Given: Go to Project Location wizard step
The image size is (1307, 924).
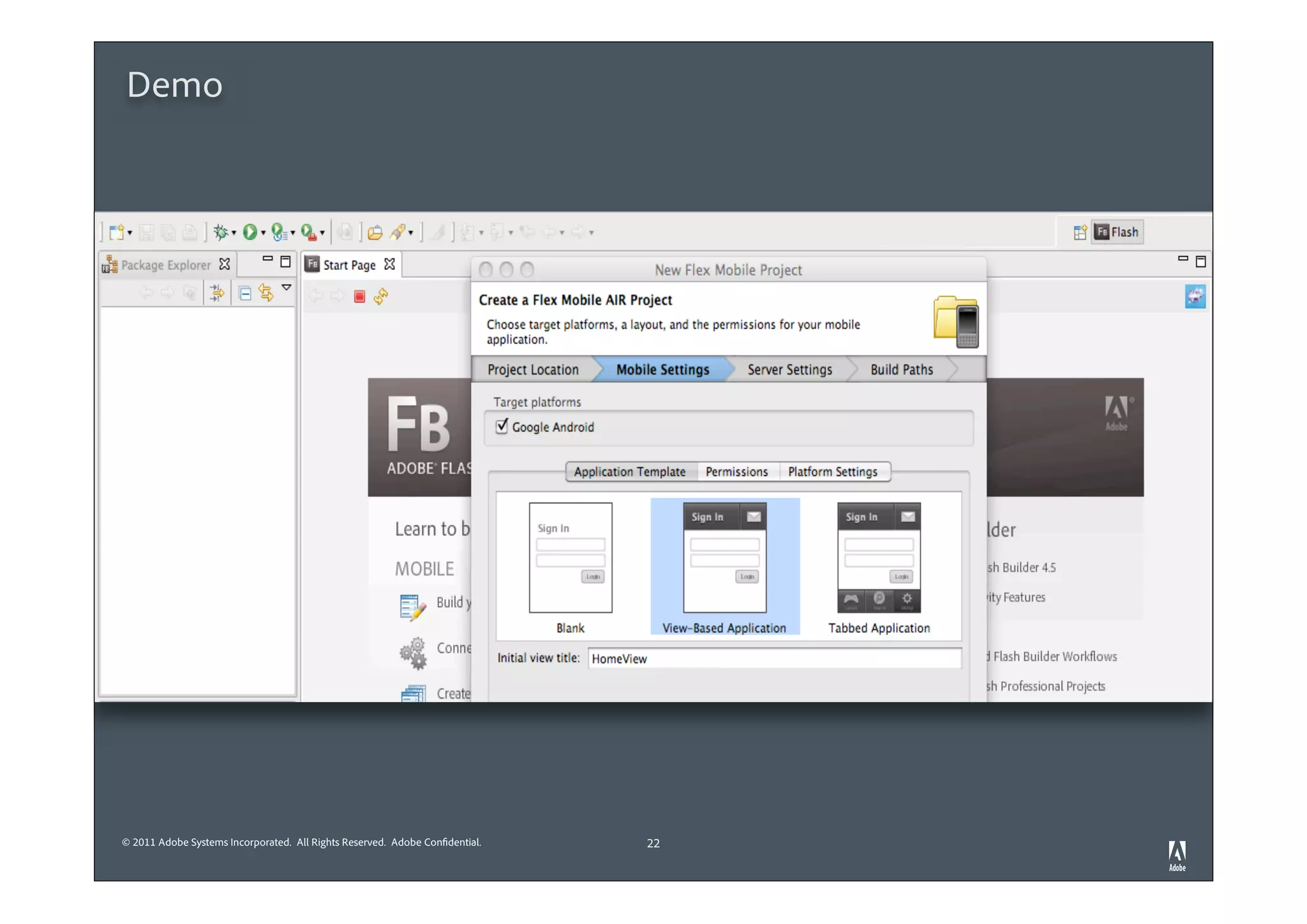Looking at the screenshot, I should pos(534,369).
